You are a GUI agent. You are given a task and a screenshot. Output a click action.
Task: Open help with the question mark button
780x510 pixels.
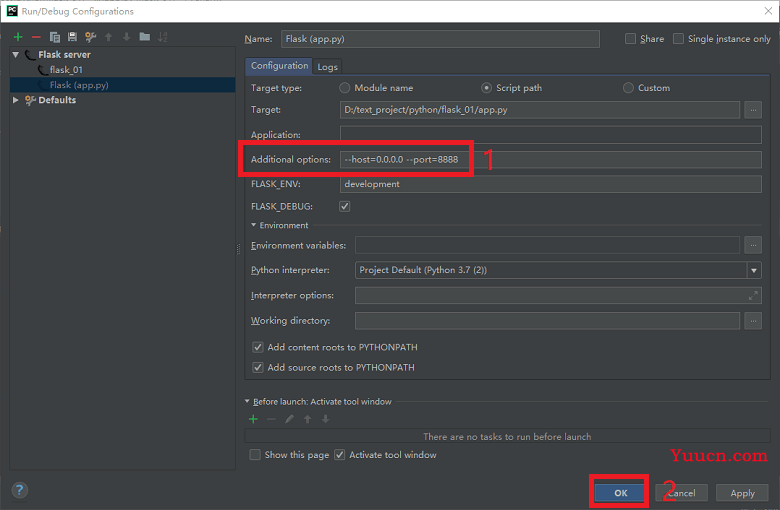[x=19, y=490]
